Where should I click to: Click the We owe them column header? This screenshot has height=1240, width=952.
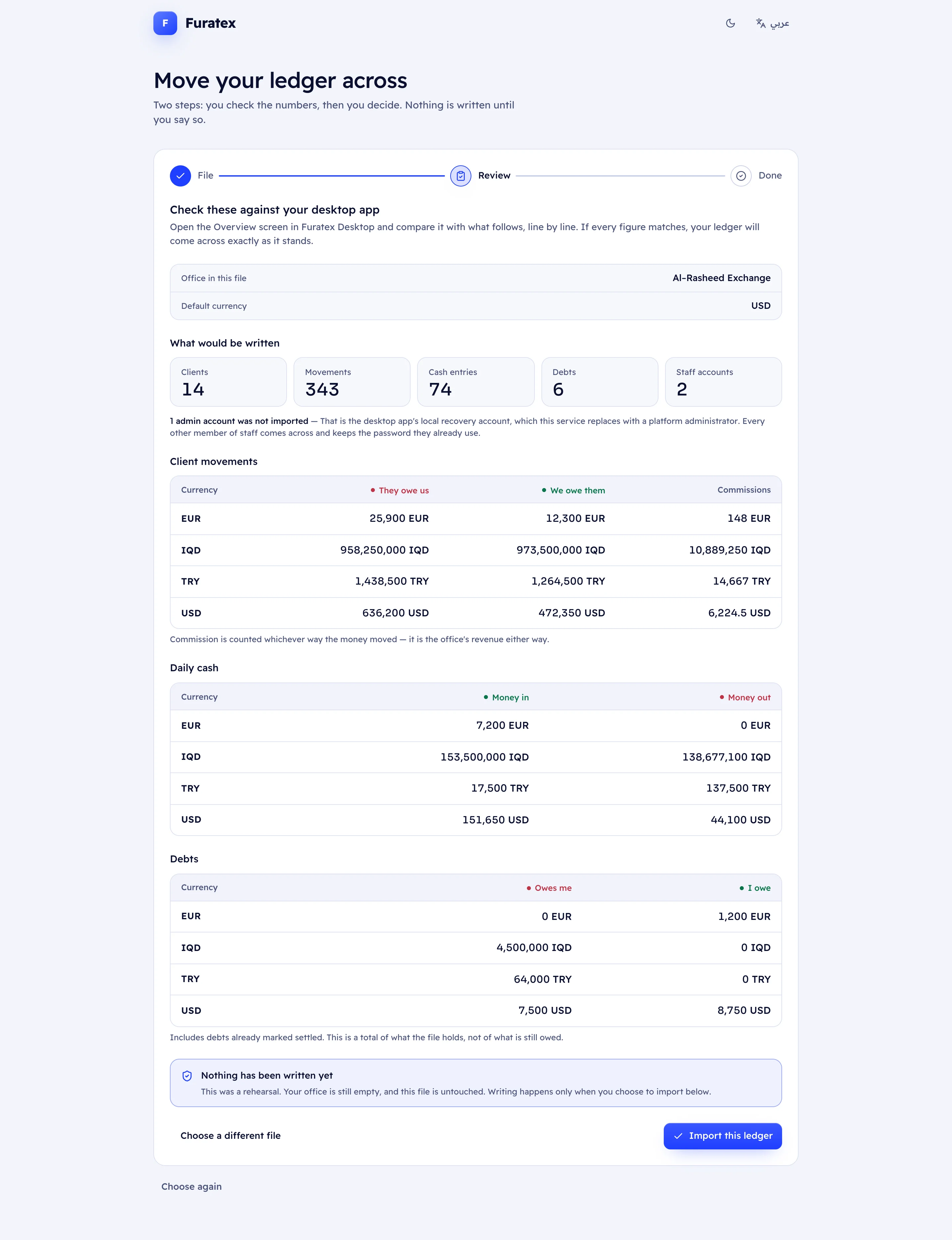574,490
